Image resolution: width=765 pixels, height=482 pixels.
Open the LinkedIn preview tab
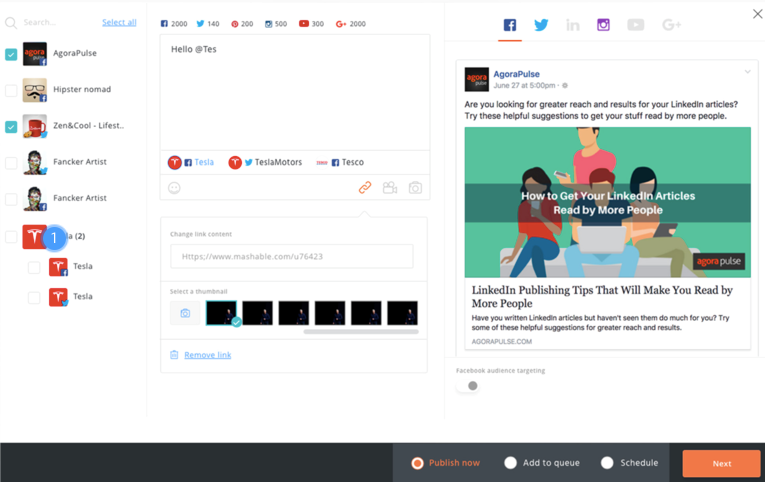tap(573, 25)
